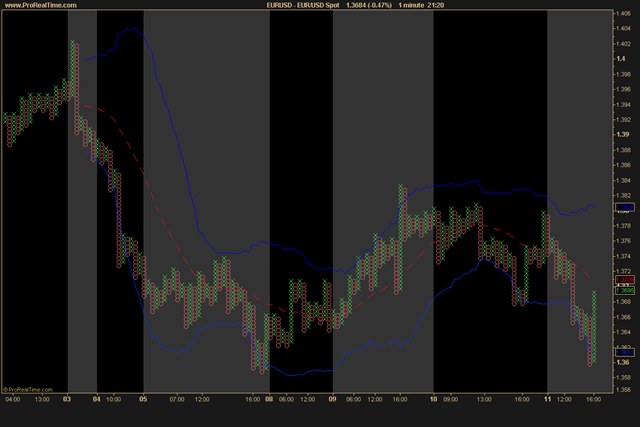Click the 1.368 price axis label
640x427 pixels.
click(623, 302)
